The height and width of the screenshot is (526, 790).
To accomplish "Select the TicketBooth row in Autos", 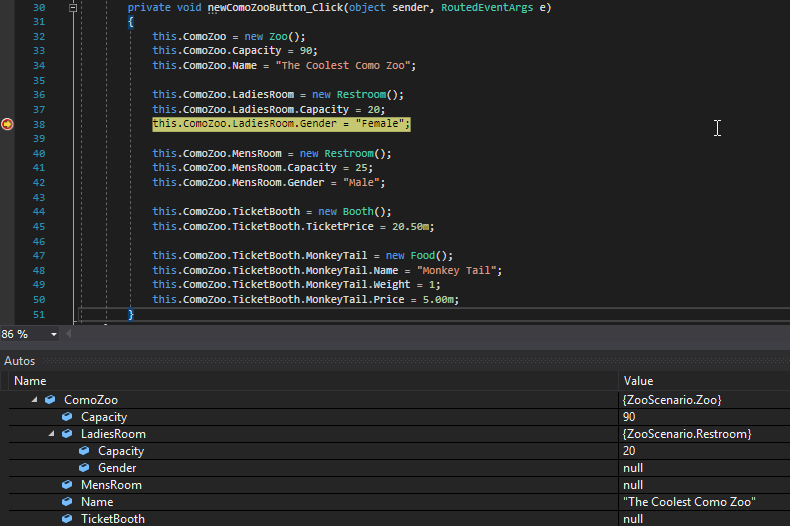I will click(113, 519).
